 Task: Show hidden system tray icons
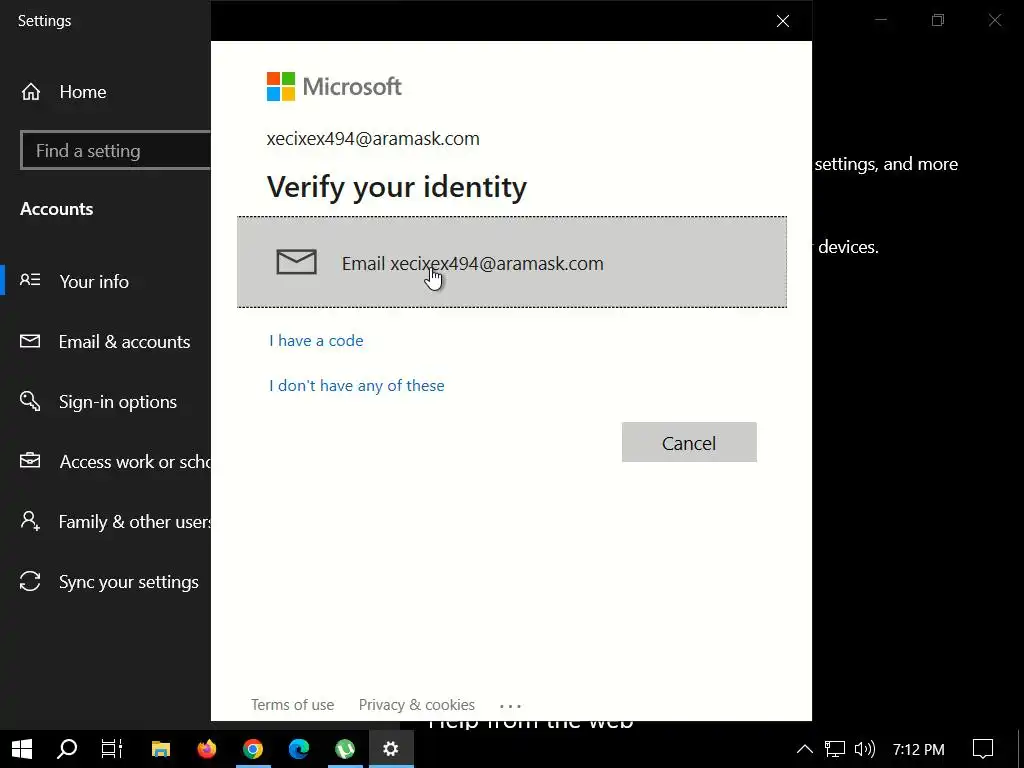805,749
